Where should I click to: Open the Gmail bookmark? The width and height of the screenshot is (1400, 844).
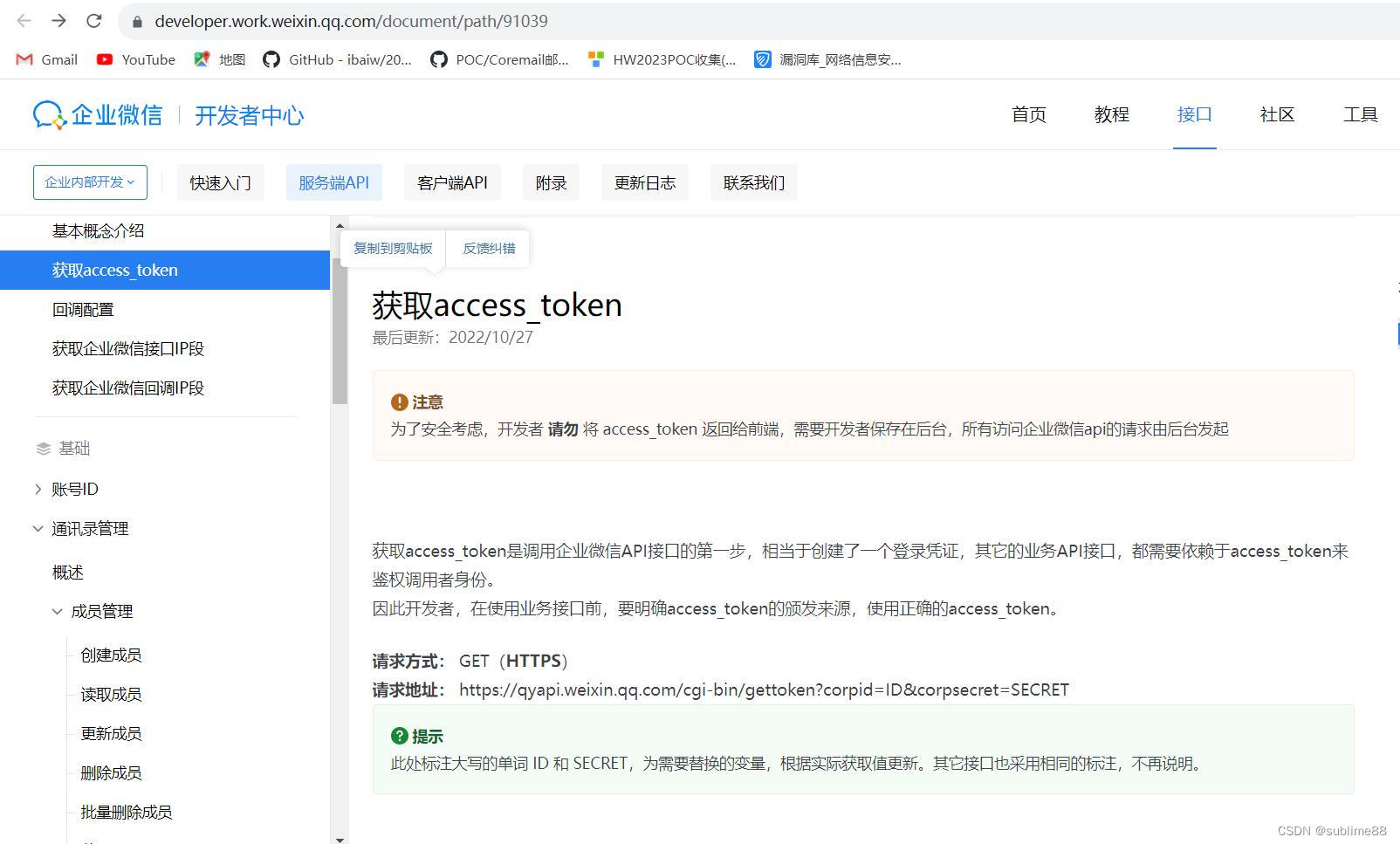pos(47,59)
